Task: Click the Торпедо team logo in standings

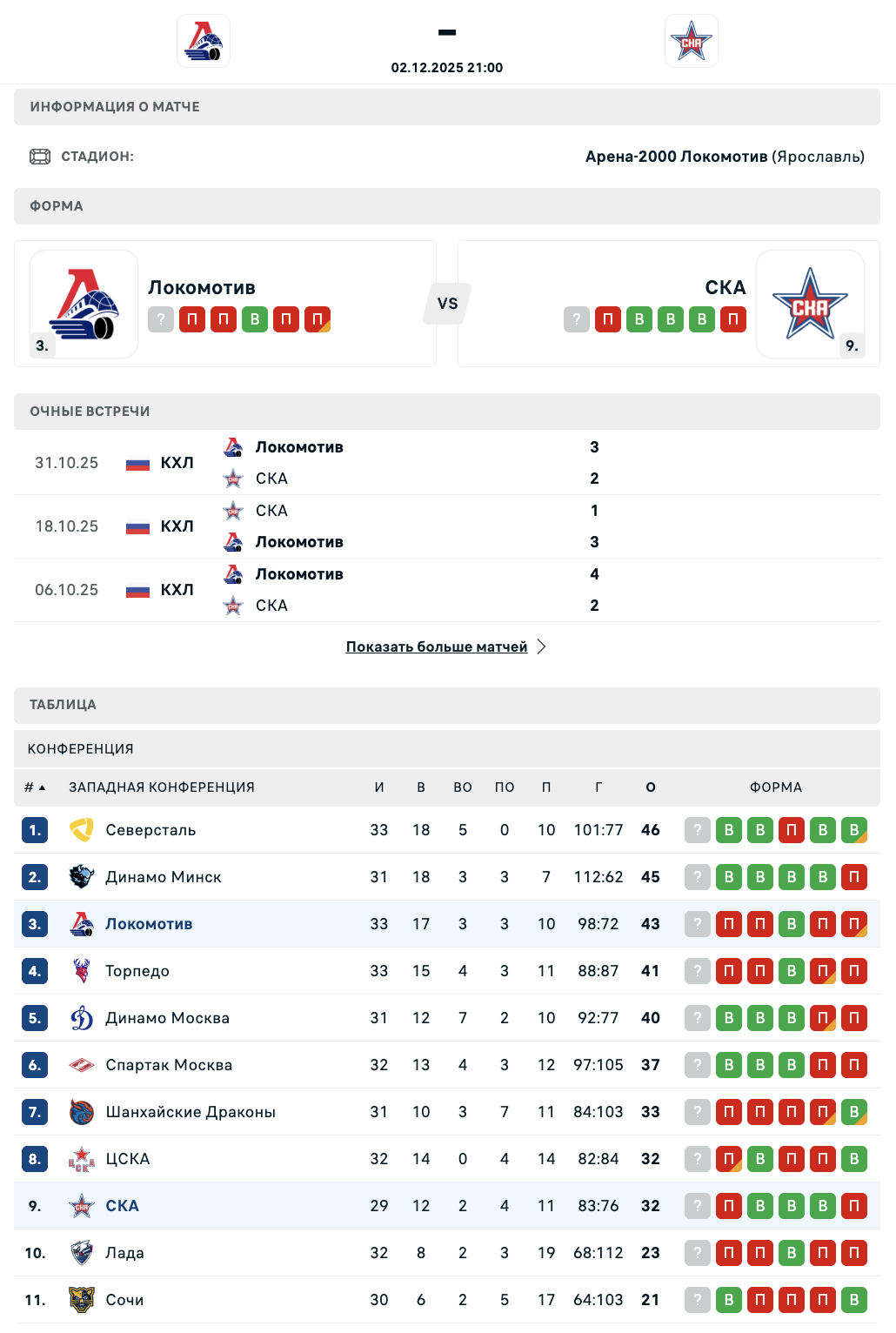Action: [x=82, y=971]
